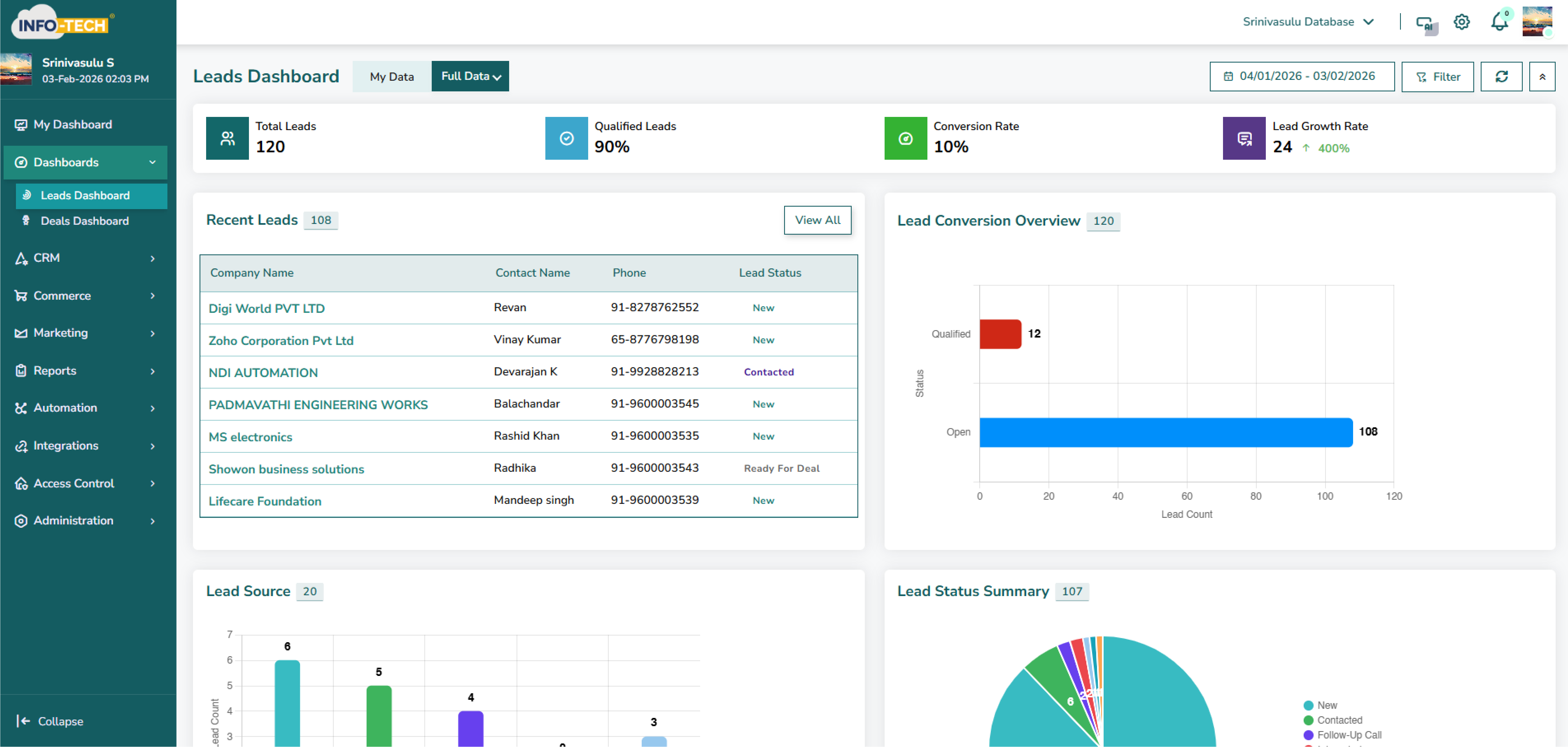Image resolution: width=1568 pixels, height=747 pixels.
Task: Click the Lead Growth Rate purple icon
Action: 1244,138
